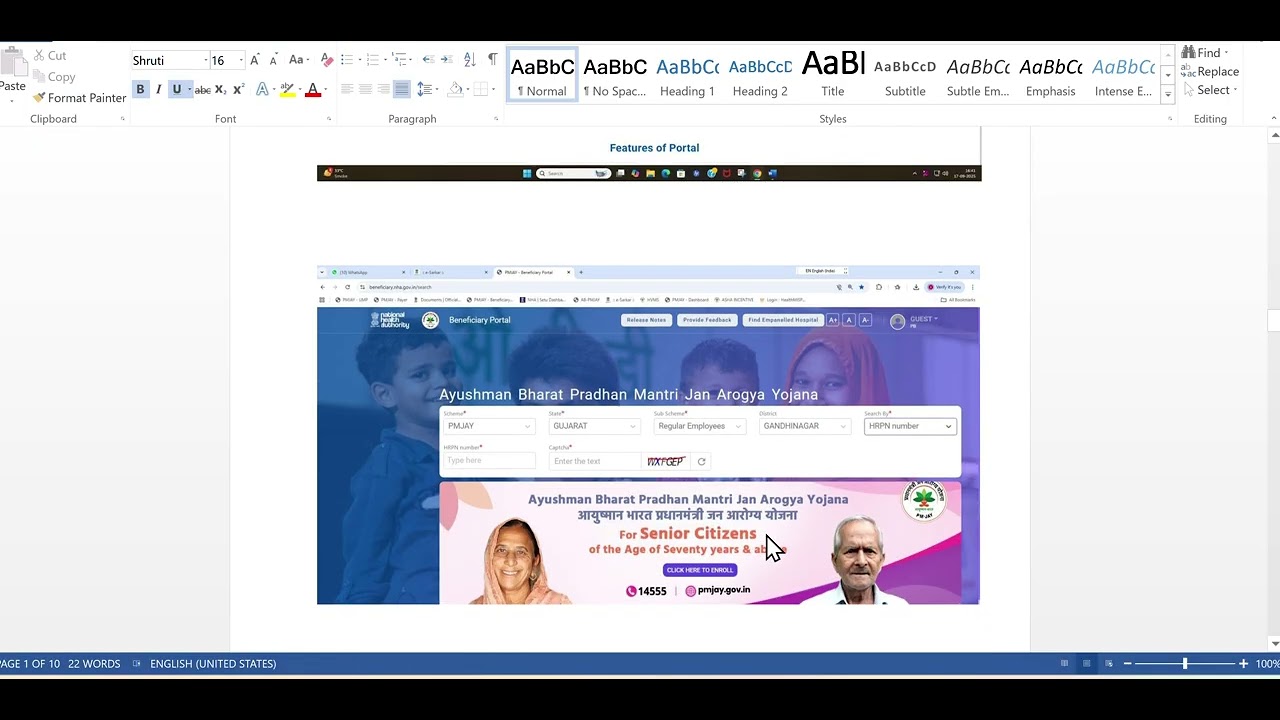Apply the Heading 1 style

tap(687, 75)
